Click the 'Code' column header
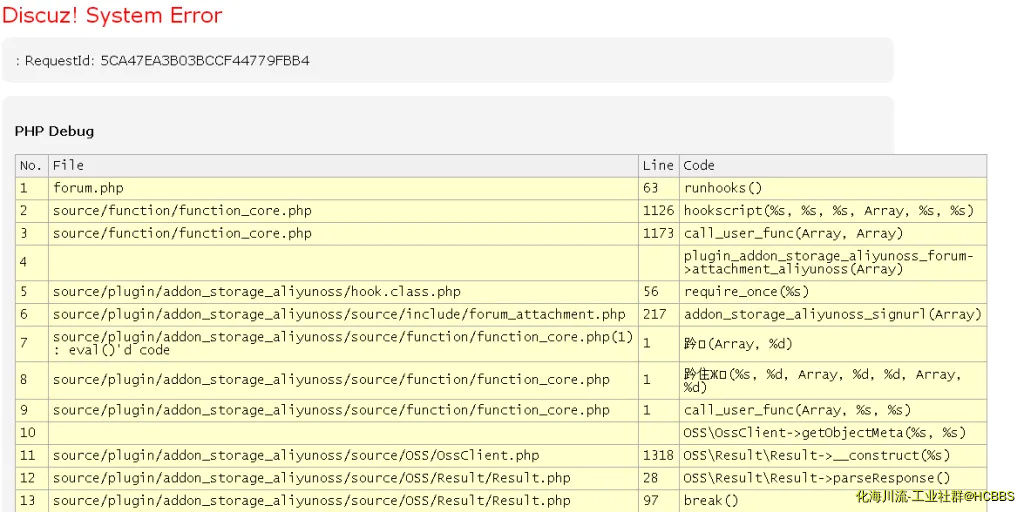The width and height of the screenshot is (1024, 512). [x=699, y=165]
